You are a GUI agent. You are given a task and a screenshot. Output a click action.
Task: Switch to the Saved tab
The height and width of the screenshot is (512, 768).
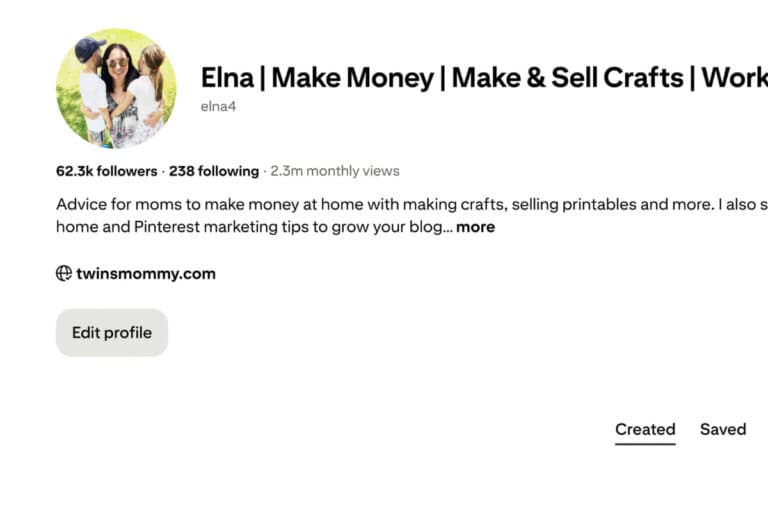722,429
